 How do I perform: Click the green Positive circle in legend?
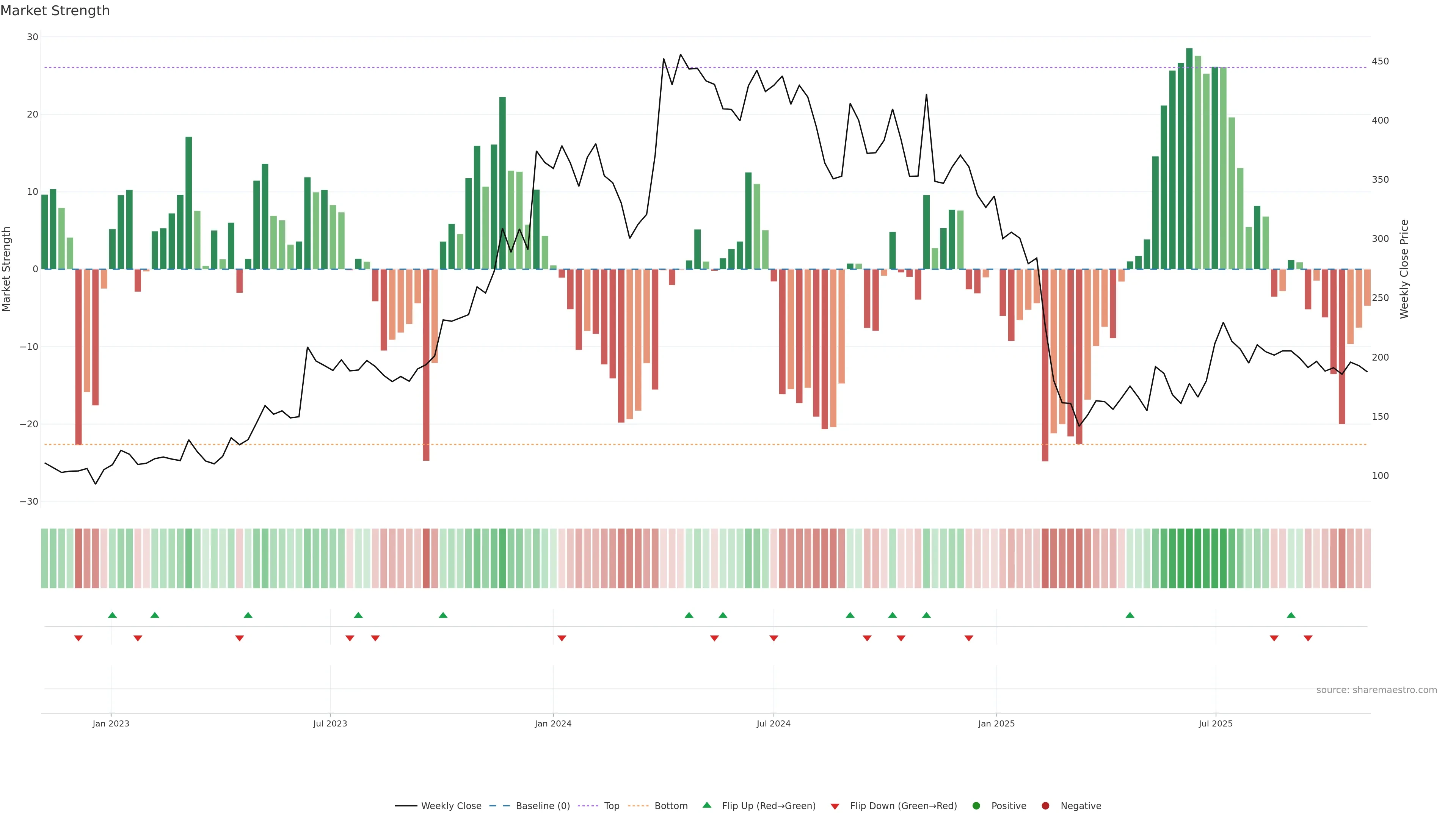[976, 805]
